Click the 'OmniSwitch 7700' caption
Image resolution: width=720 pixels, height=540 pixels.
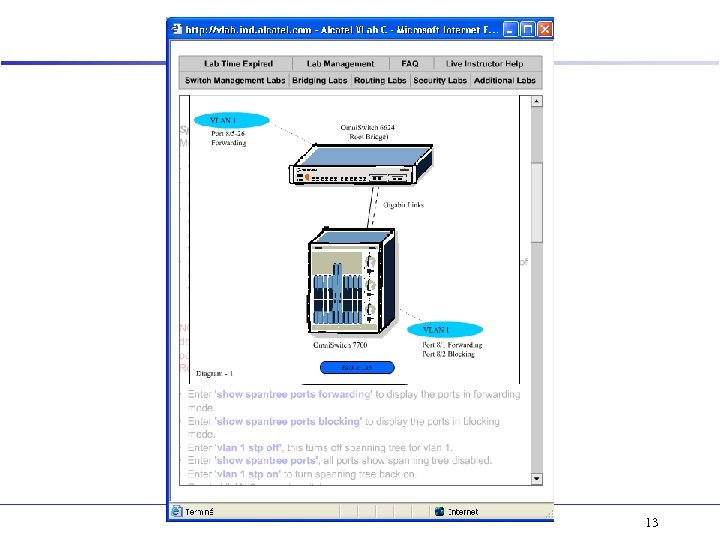(340, 345)
